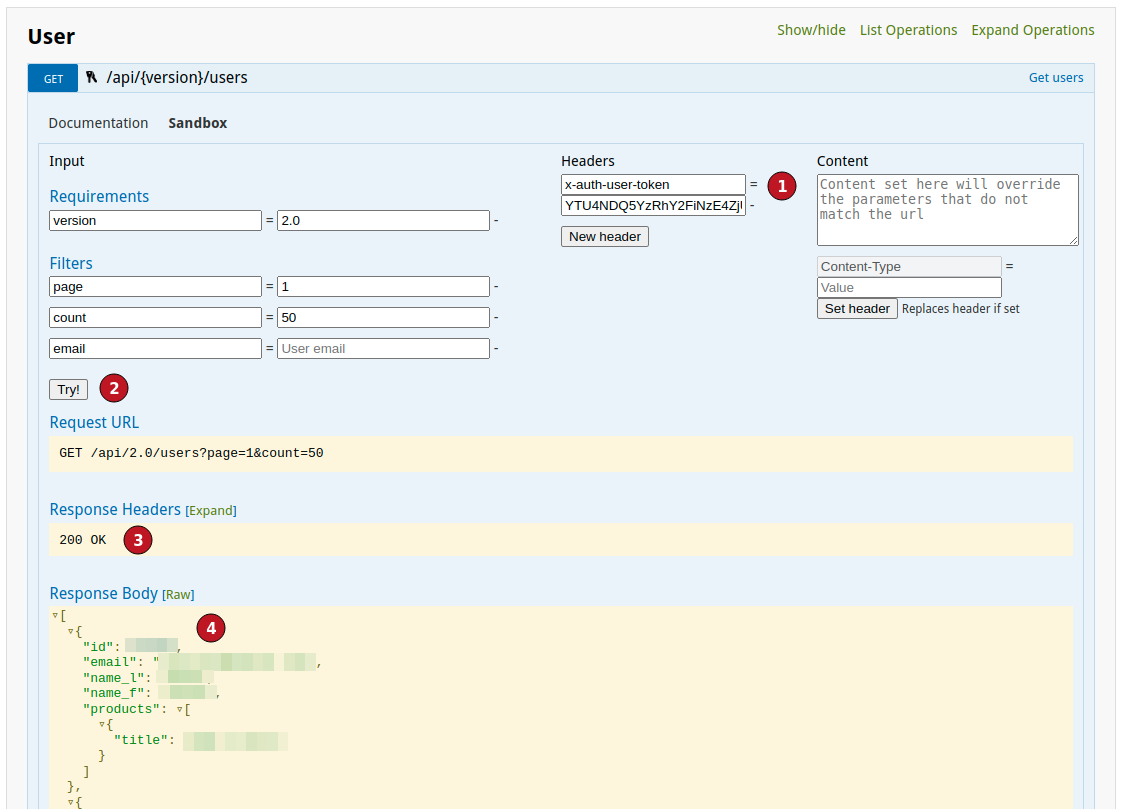Click the Content-Type value field
Viewport: 1122px width, 809px height.
(x=909, y=288)
